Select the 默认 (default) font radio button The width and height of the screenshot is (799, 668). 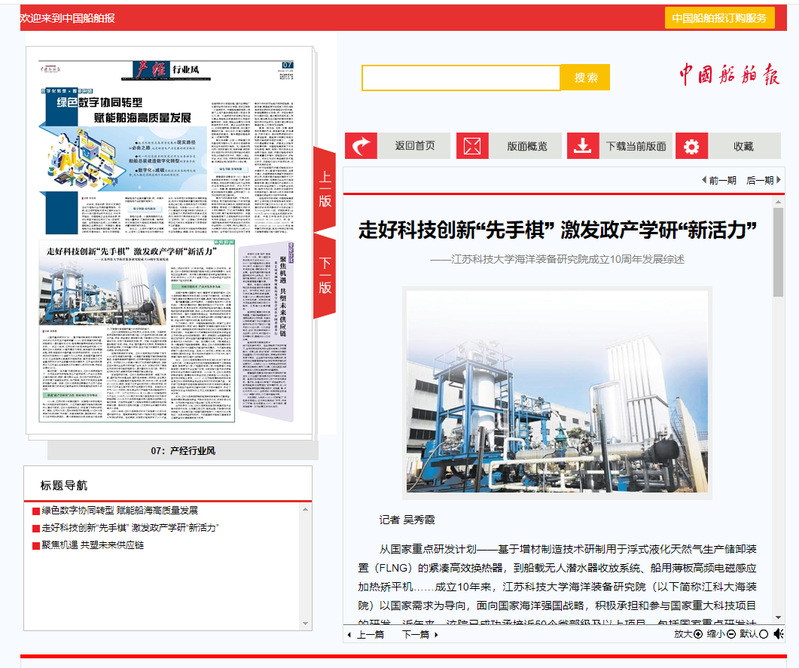point(764,634)
